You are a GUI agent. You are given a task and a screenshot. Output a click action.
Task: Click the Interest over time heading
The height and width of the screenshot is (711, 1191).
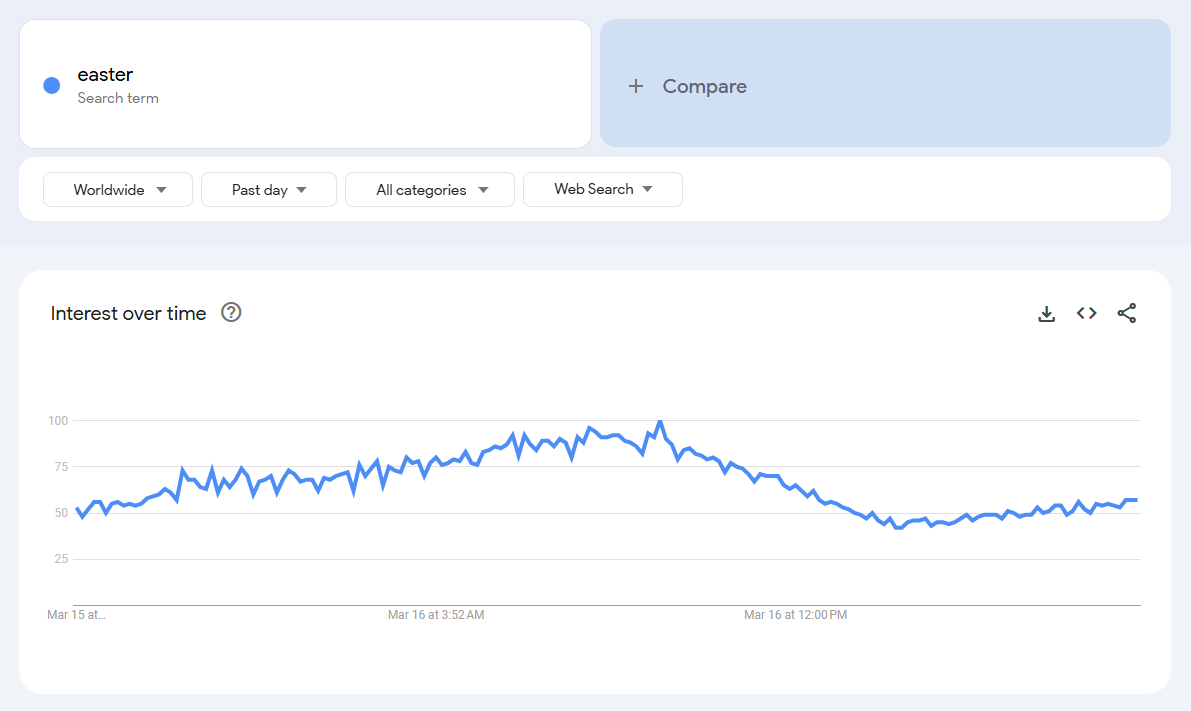coord(128,313)
